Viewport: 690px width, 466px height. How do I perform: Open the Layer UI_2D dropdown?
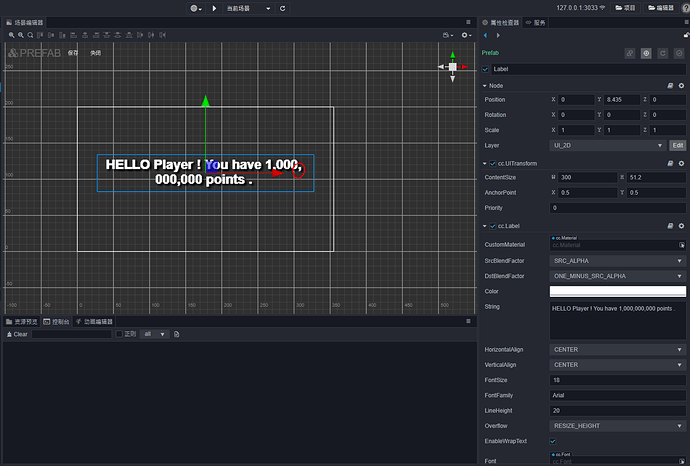tap(608, 146)
